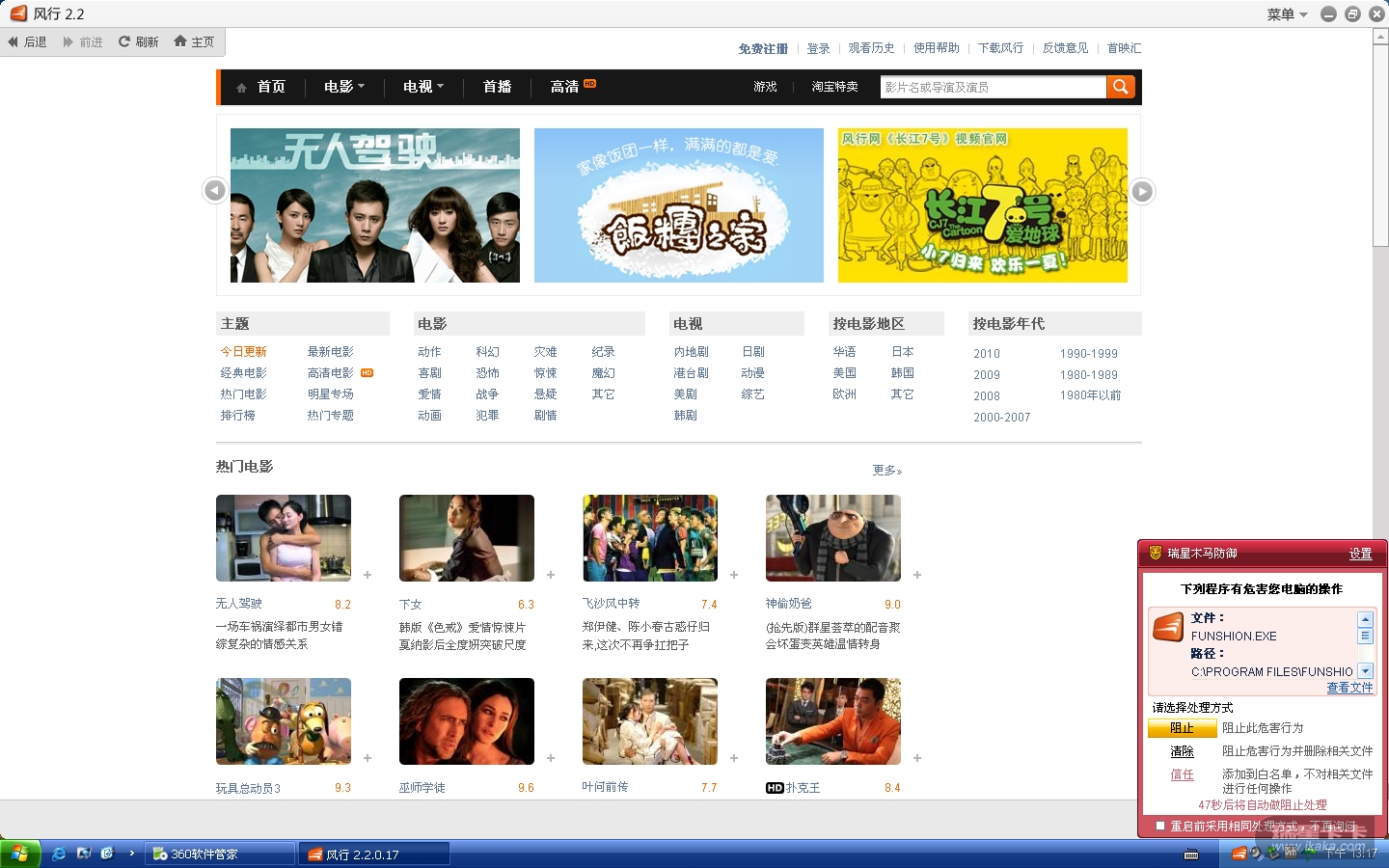Open 设置 in the Rising alert header

1360,554
